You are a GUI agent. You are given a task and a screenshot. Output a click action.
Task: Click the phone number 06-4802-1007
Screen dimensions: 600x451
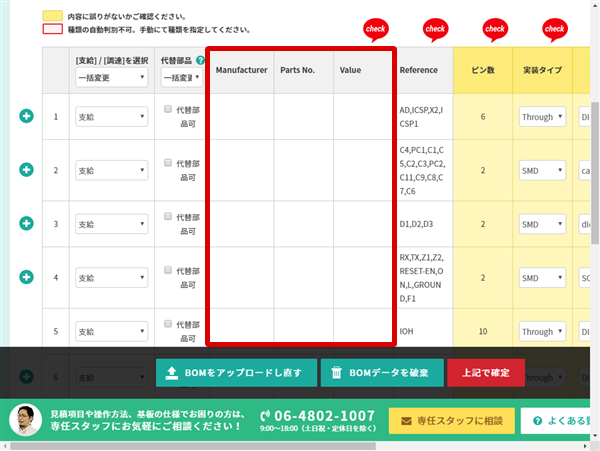pyautogui.click(x=324, y=416)
